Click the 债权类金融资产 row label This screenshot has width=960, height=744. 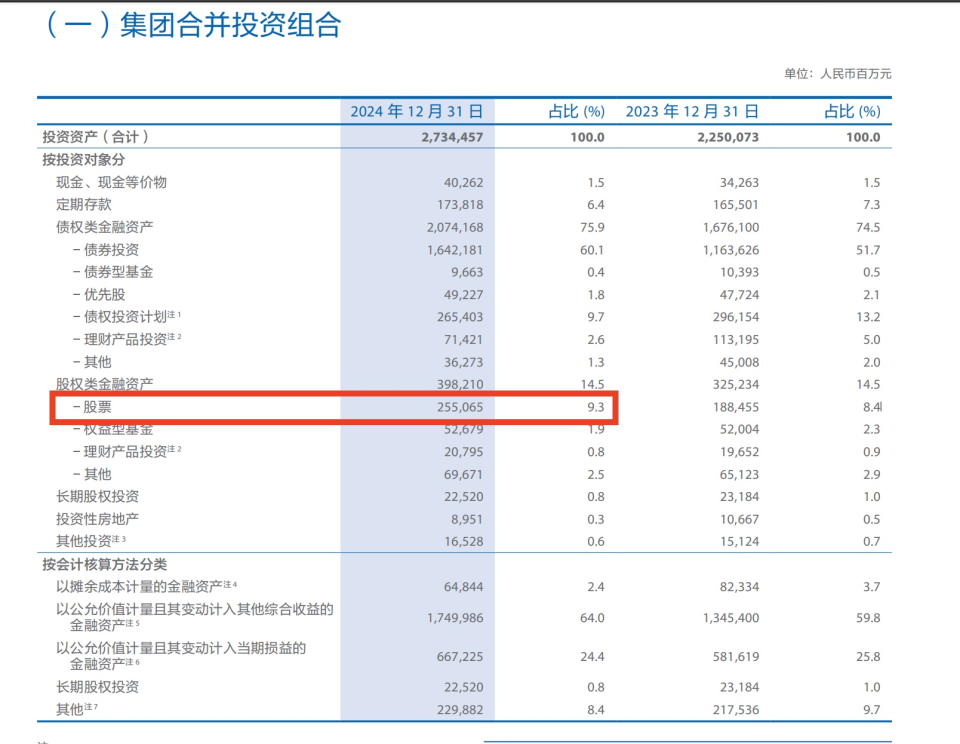pyautogui.click(x=105, y=227)
